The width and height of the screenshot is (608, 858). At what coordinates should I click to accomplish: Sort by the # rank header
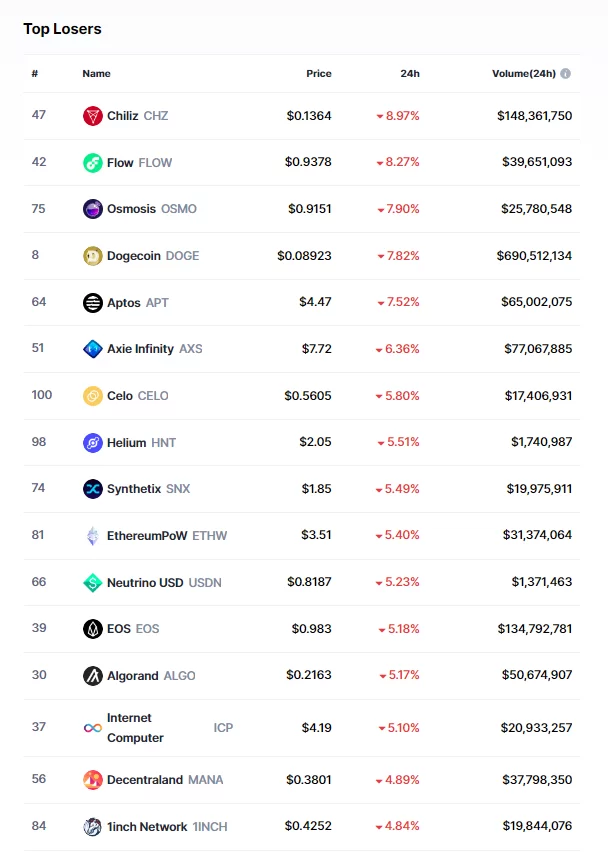(x=34, y=73)
